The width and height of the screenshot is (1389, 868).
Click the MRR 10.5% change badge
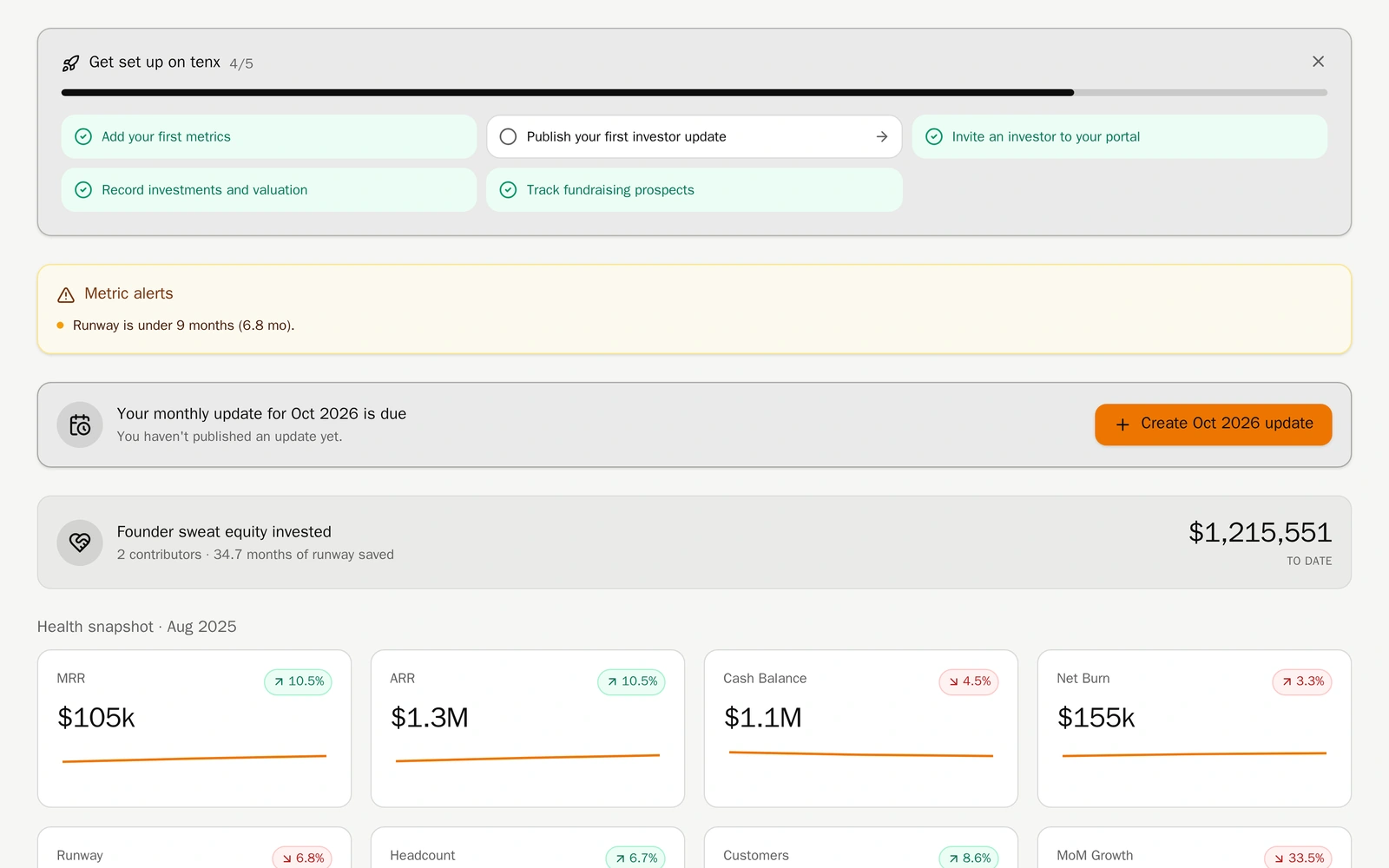pyautogui.click(x=298, y=681)
